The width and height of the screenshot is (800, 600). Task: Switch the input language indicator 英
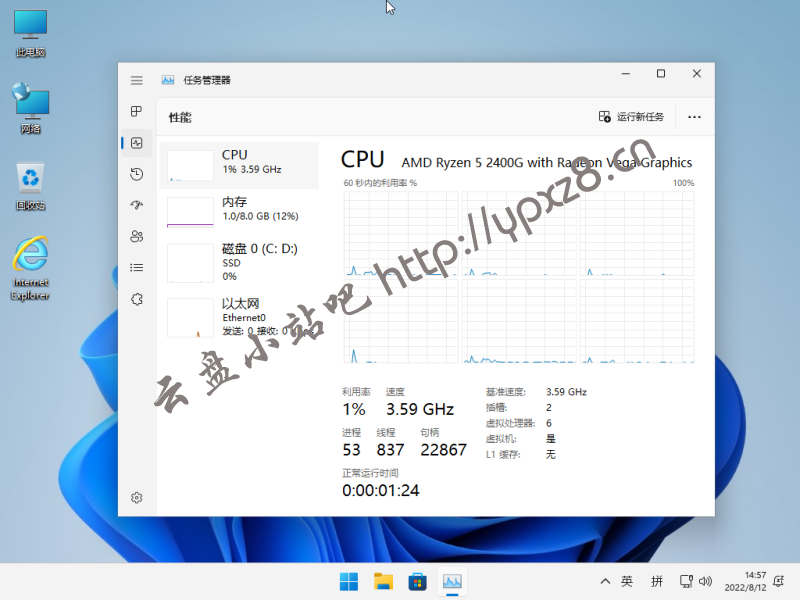click(627, 581)
